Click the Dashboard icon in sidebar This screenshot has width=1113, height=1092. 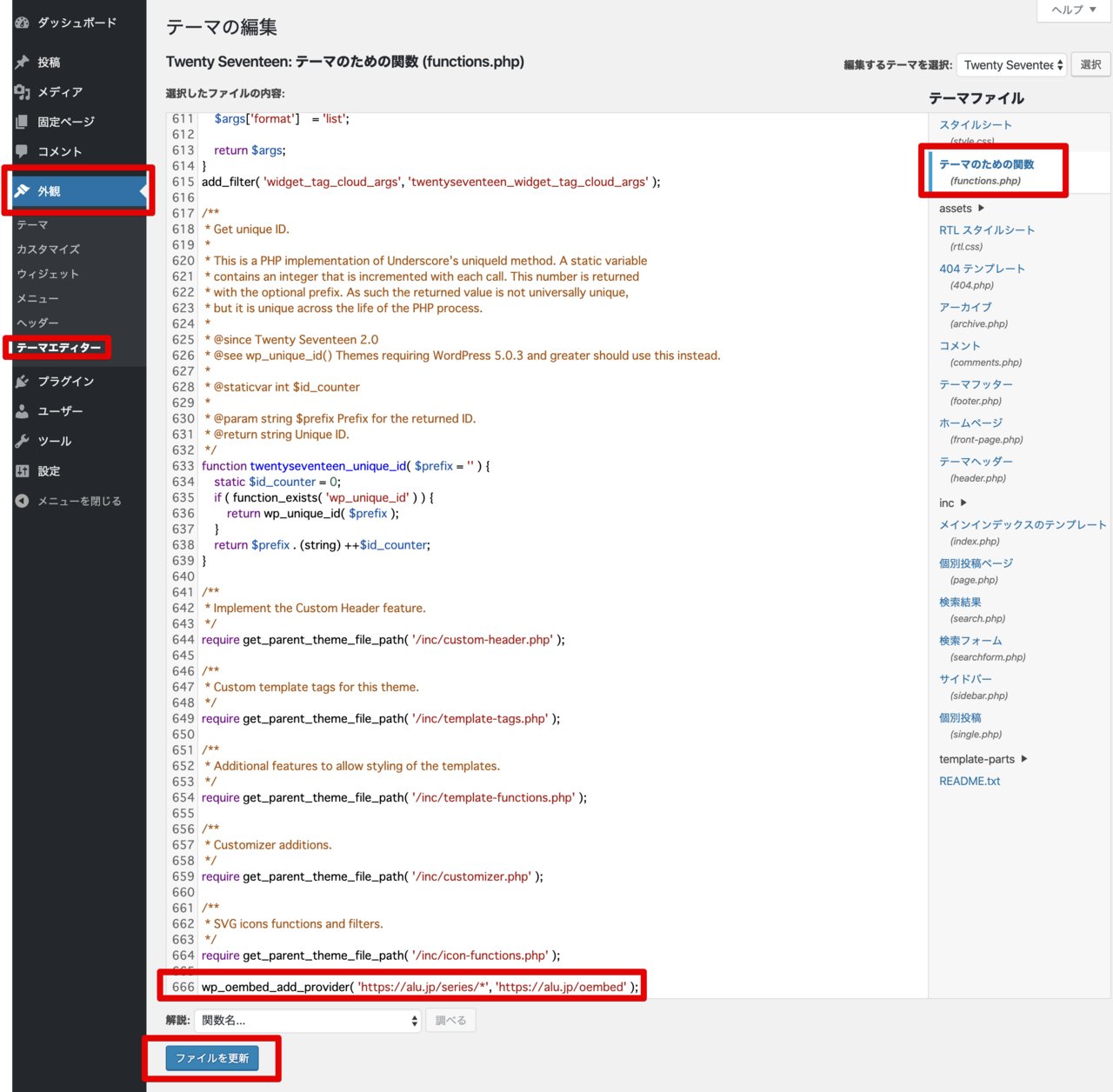pyautogui.click(x=22, y=23)
